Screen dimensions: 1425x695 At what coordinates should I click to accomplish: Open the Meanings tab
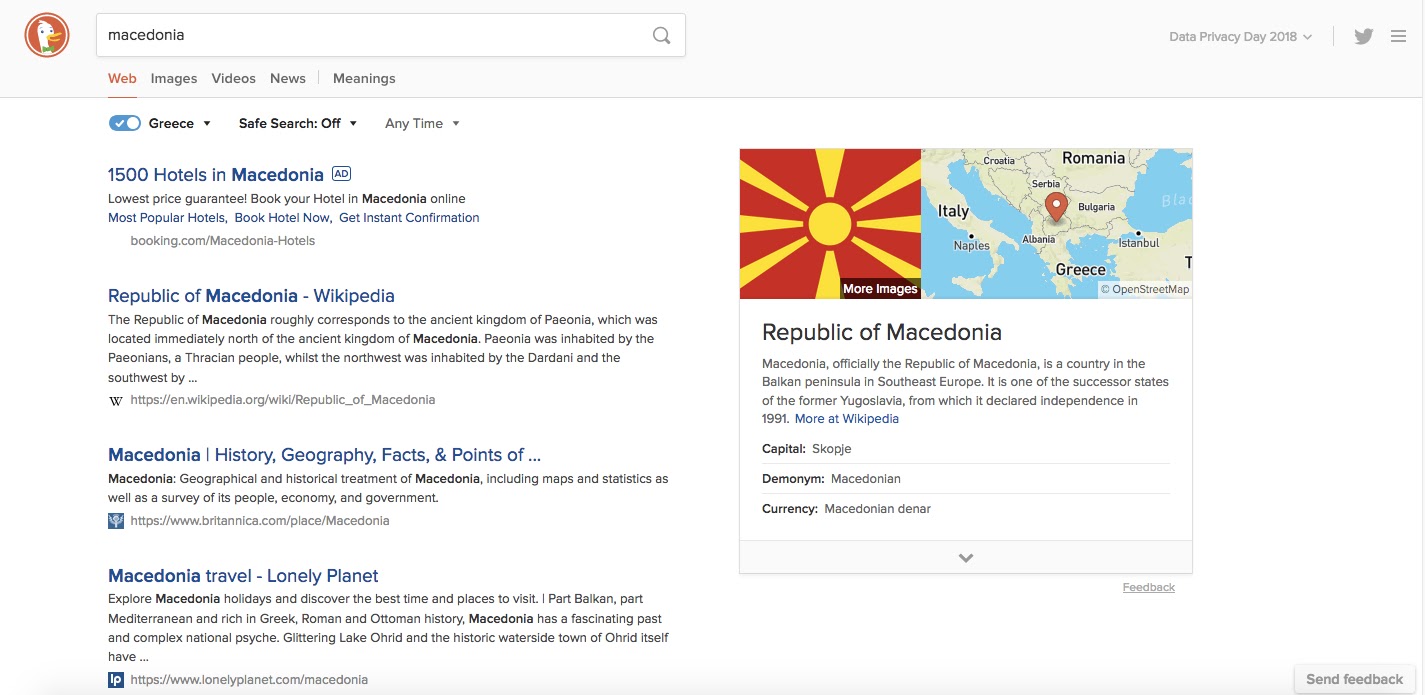coord(364,78)
